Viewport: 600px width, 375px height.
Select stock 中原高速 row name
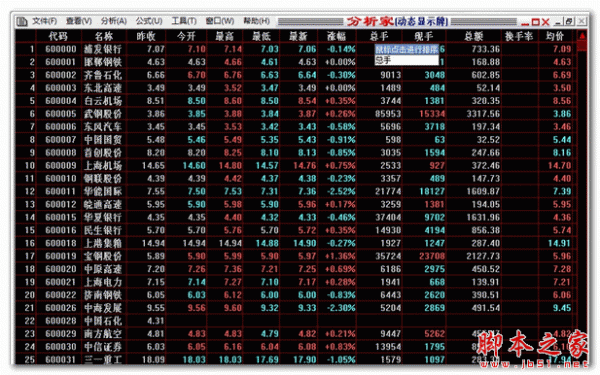coord(103,269)
